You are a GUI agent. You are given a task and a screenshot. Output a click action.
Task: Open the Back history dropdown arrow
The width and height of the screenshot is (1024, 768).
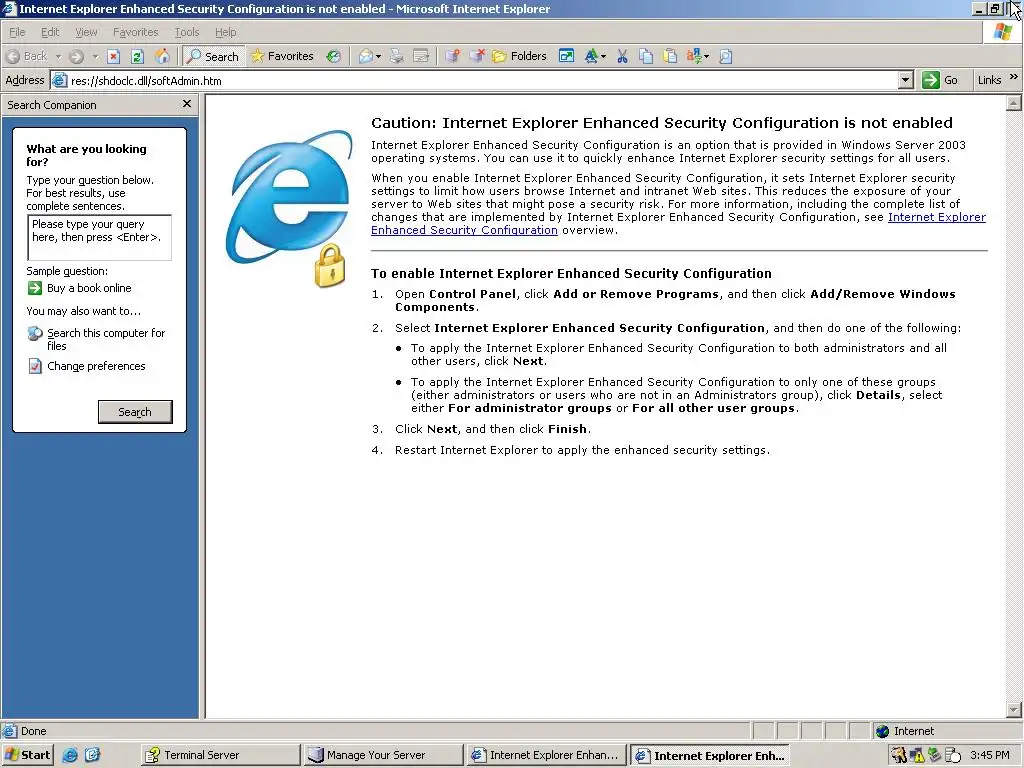click(x=58, y=57)
